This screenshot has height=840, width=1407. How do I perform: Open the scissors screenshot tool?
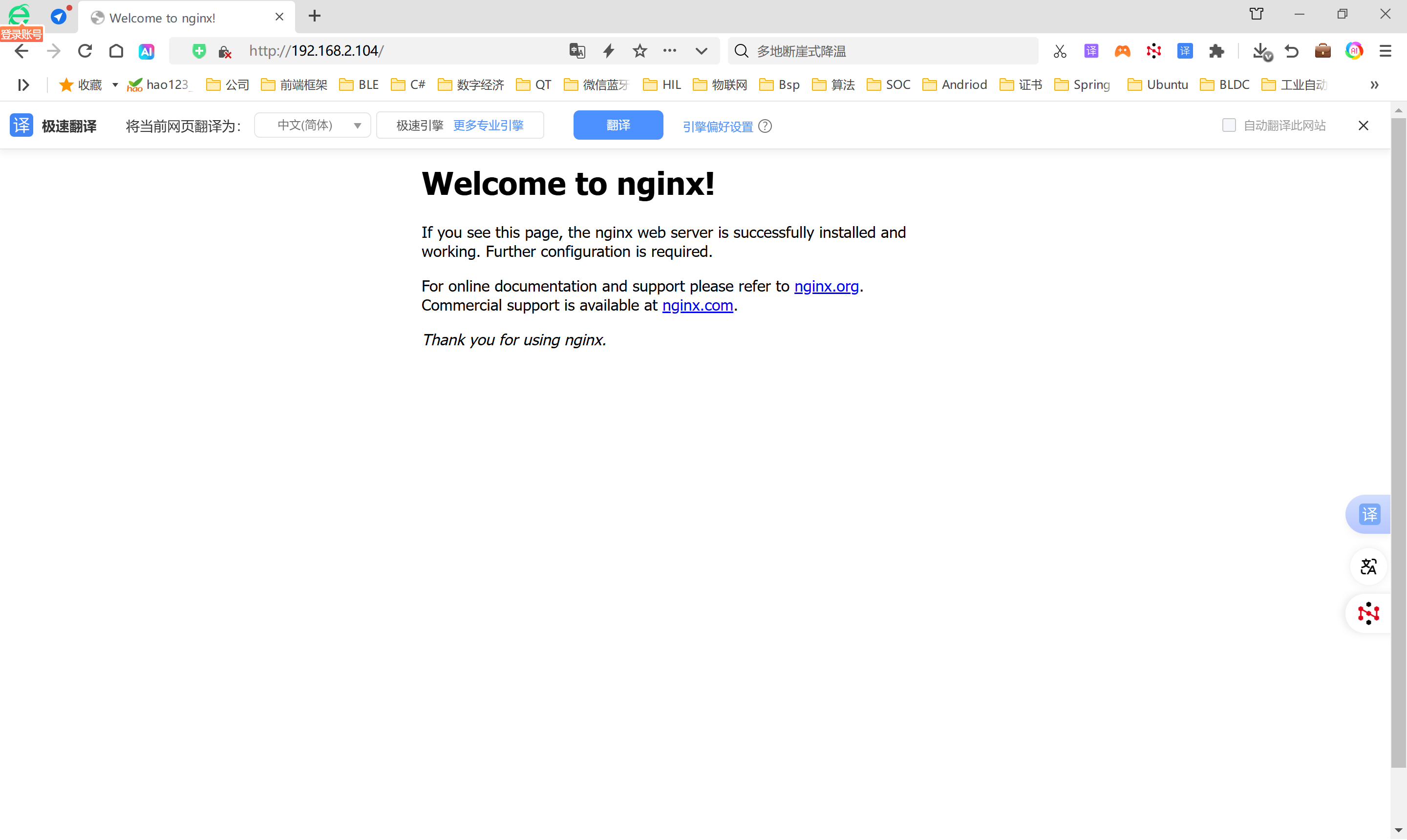click(x=1059, y=51)
